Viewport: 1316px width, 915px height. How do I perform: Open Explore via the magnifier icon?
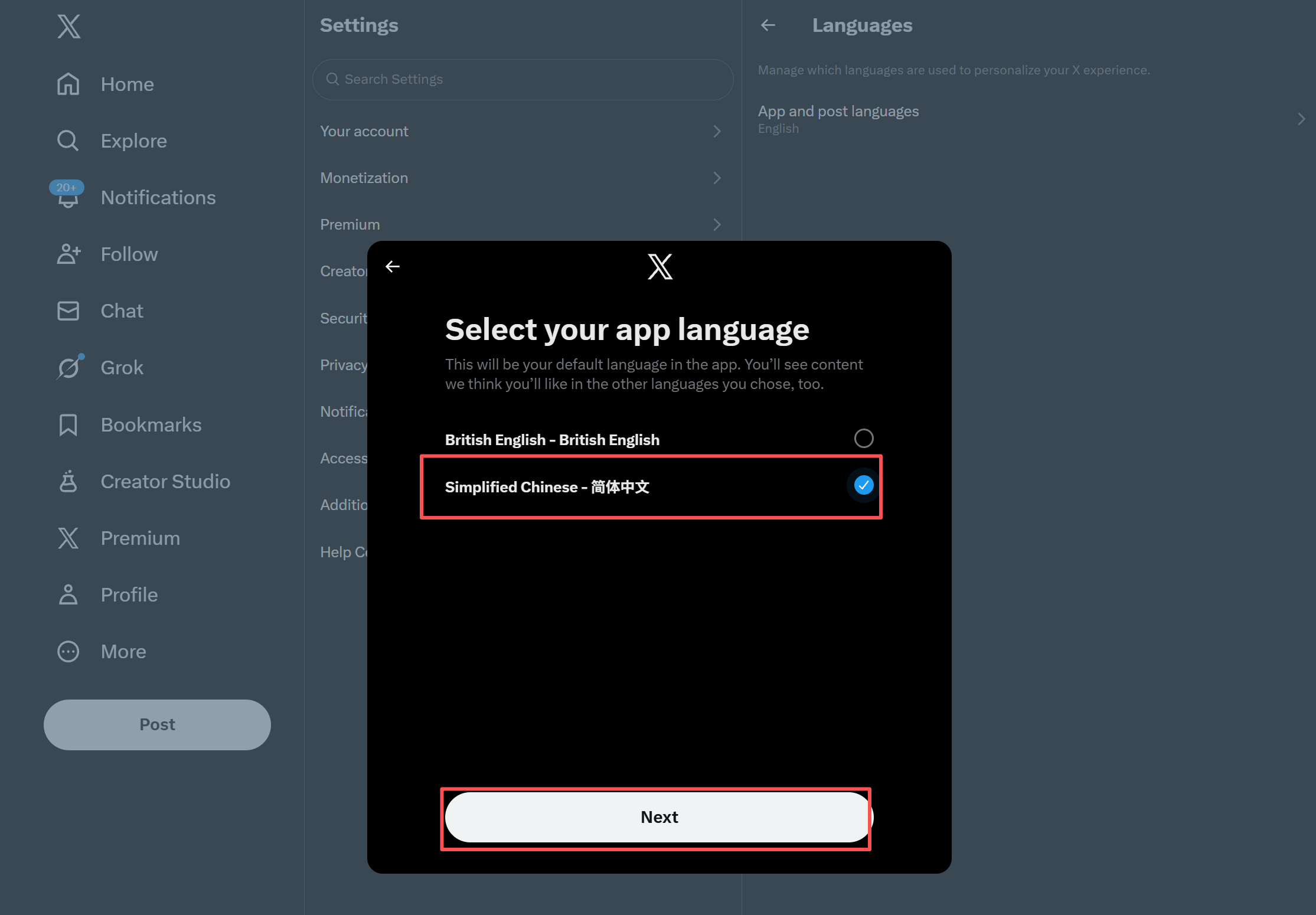click(68, 140)
